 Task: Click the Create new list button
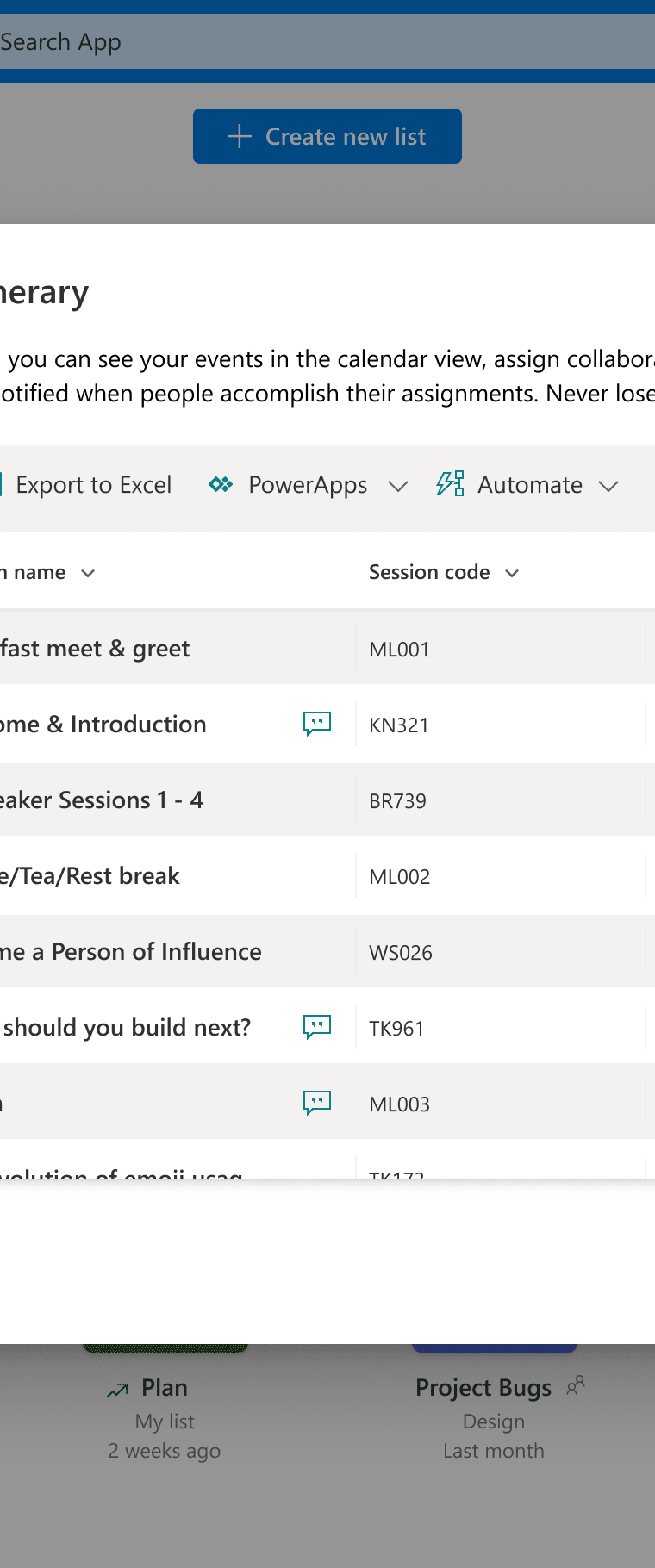click(x=327, y=136)
